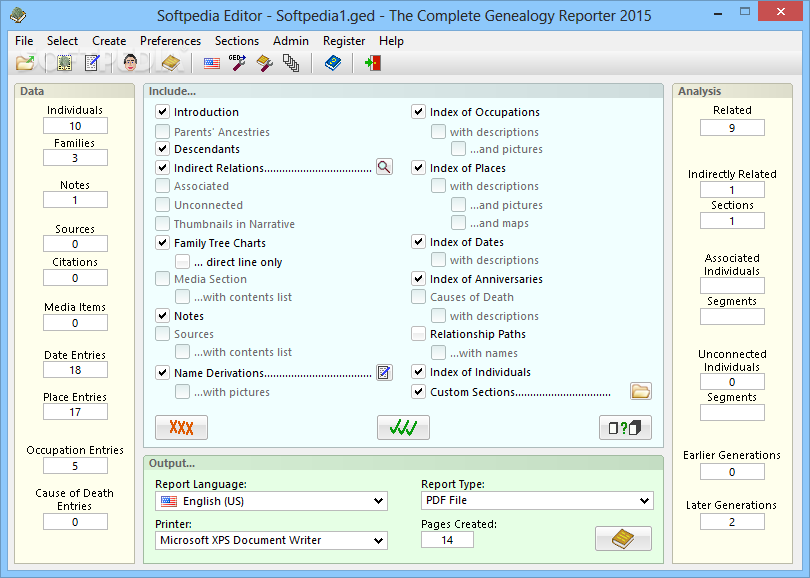Toggle the Custom Sections checkbox
This screenshot has height=578, width=810.
(418, 392)
